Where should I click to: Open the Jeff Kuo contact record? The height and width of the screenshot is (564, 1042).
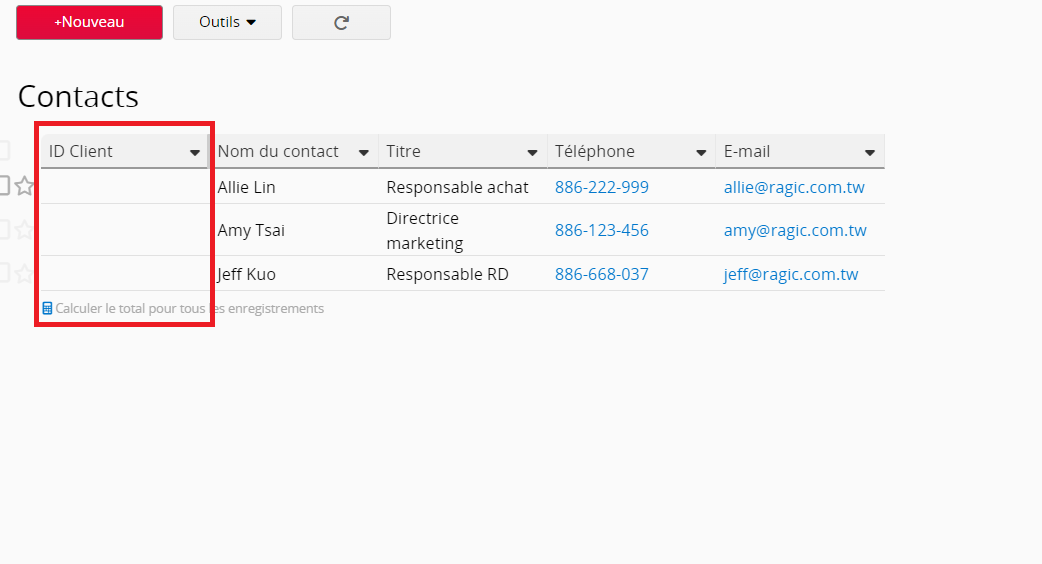tap(246, 274)
